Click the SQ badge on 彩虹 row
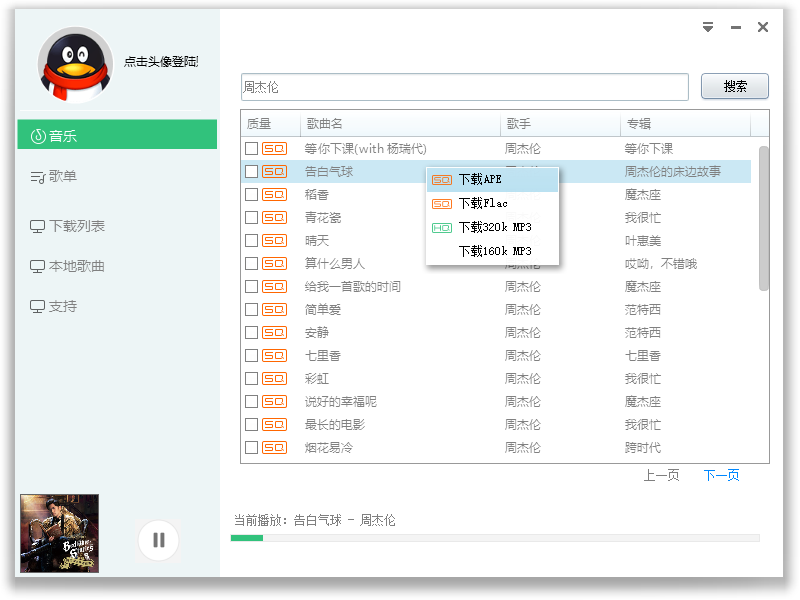 pyautogui.click(x=274, y=379)
